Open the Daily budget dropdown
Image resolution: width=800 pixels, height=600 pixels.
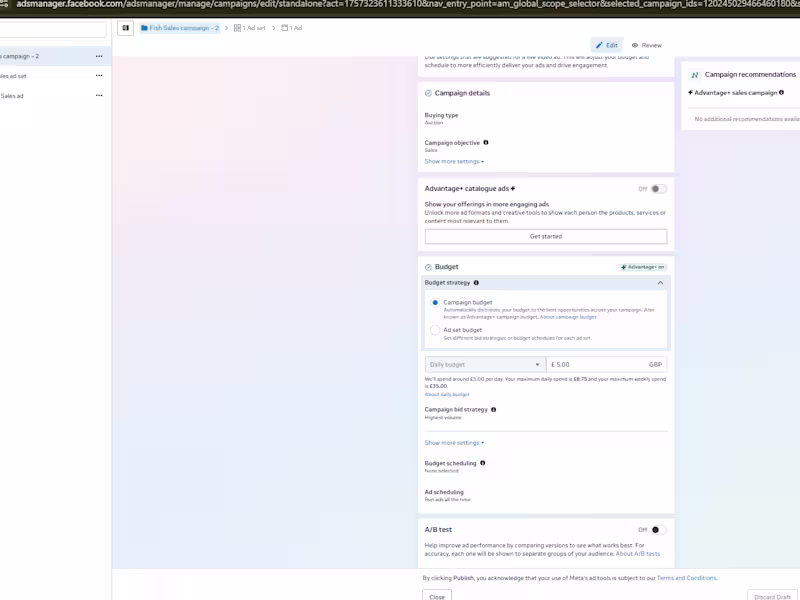coord(485,364)
